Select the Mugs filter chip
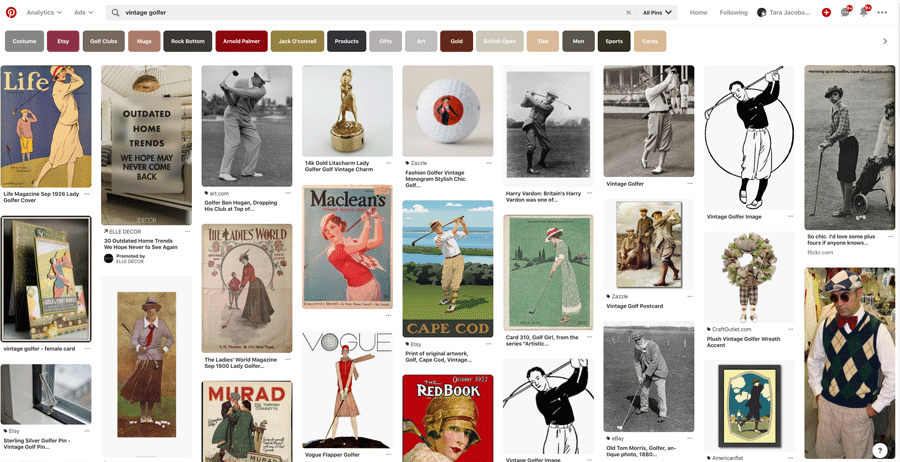 144,41
